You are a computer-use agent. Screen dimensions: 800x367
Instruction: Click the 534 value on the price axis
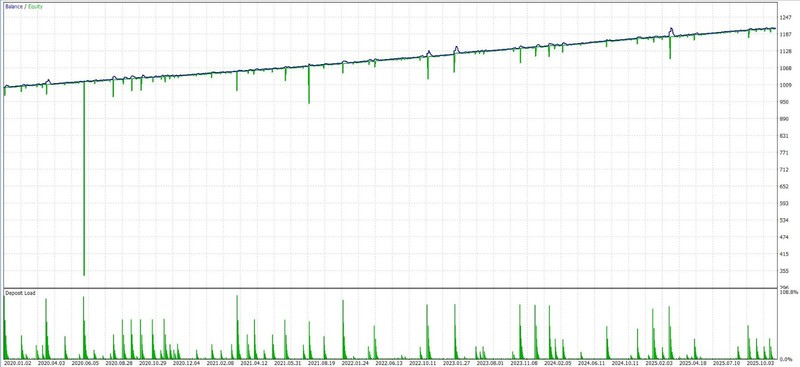[x=783, y=220]
